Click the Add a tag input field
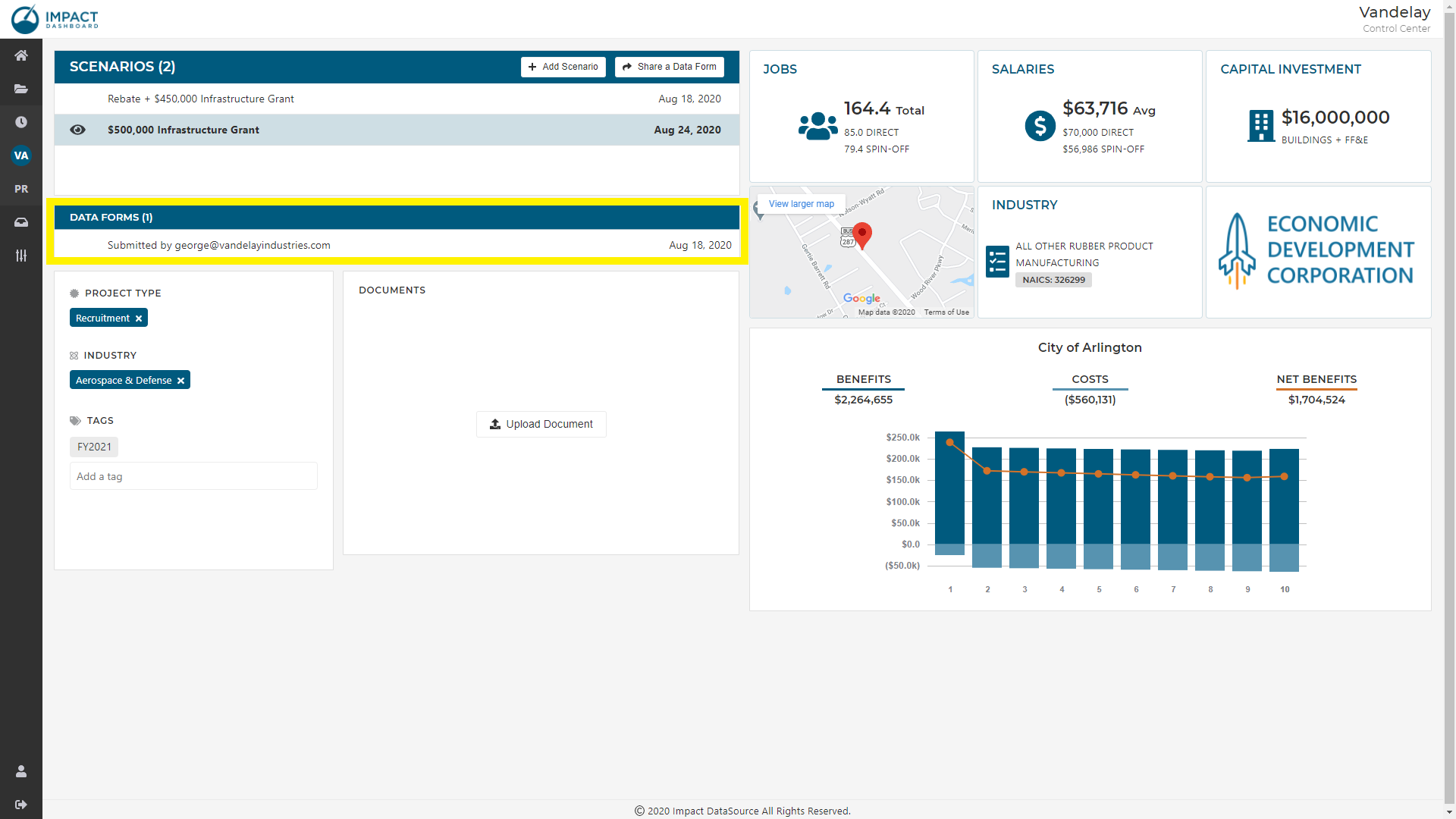Image resolution: width=1456 pixels, height=819 pixels. click(193, 476)
